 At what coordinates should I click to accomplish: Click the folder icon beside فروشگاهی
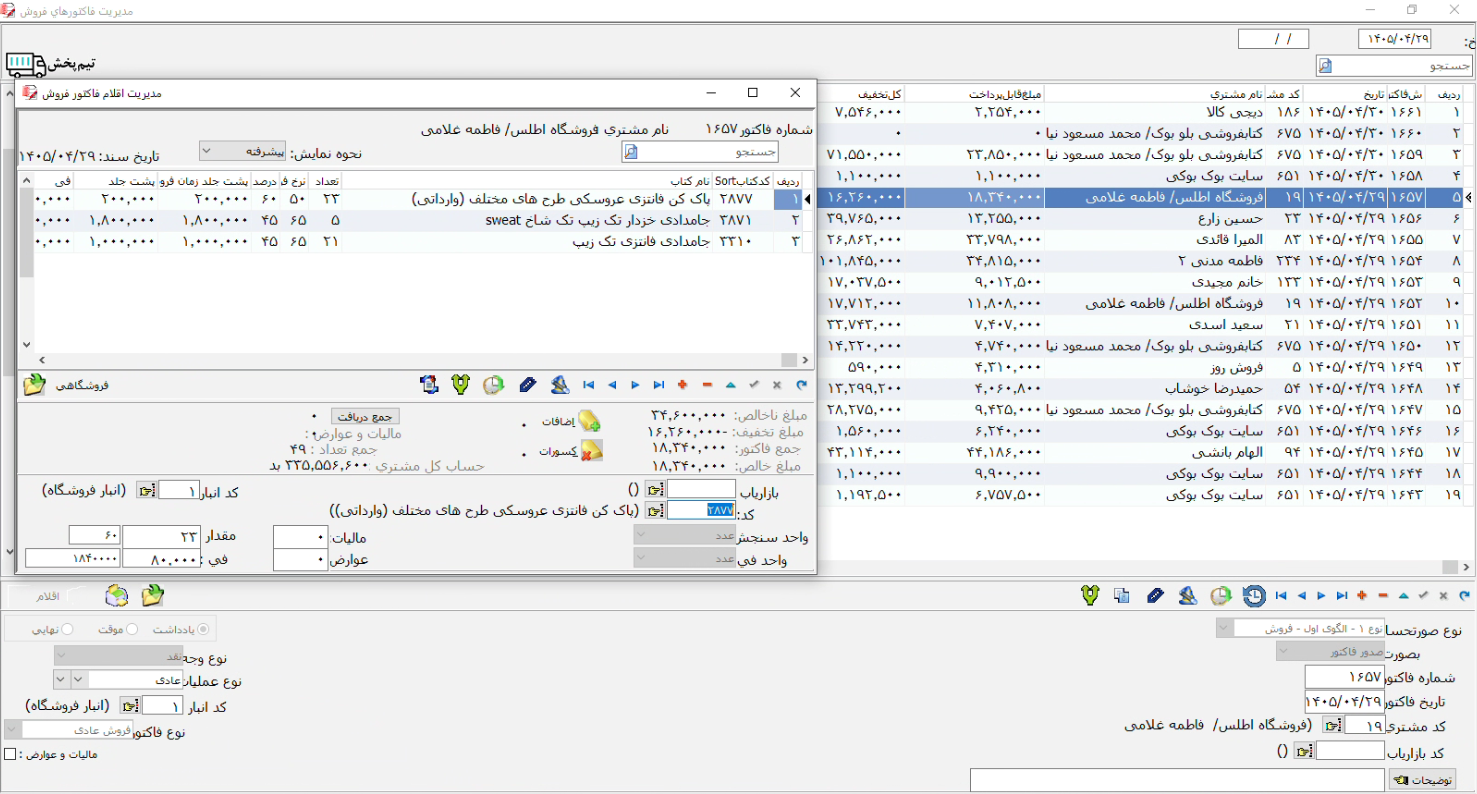coord(35,385)
